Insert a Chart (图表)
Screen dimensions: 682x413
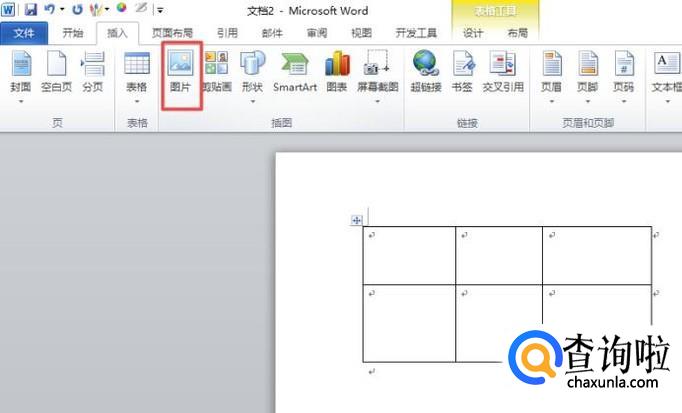click(x=337, y=72)
